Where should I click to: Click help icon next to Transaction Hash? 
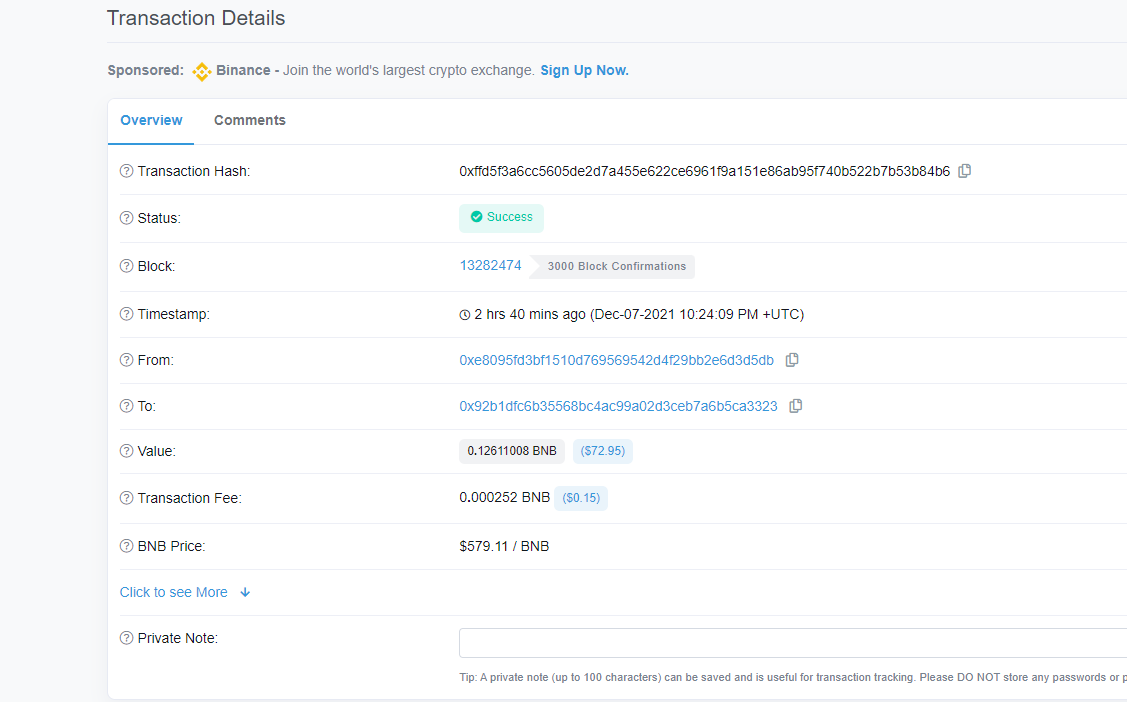(126, 171)
